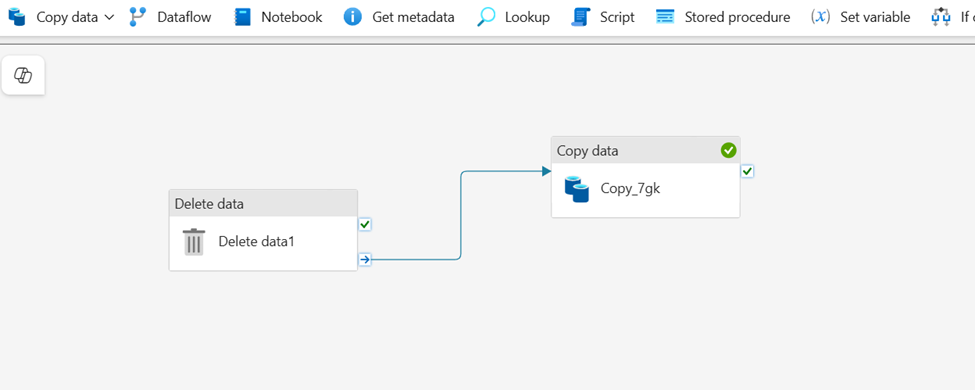Click the success checkbox beside Copy data node
This screenshot has width=975, height=390.
[747, 171]
